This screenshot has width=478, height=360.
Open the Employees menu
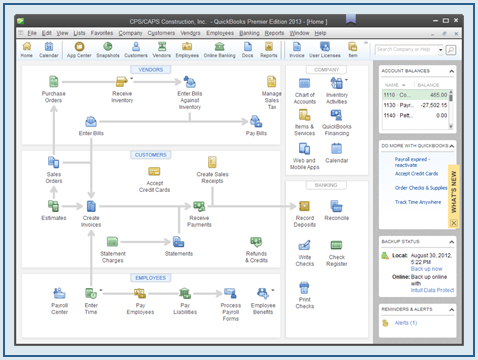220,33
